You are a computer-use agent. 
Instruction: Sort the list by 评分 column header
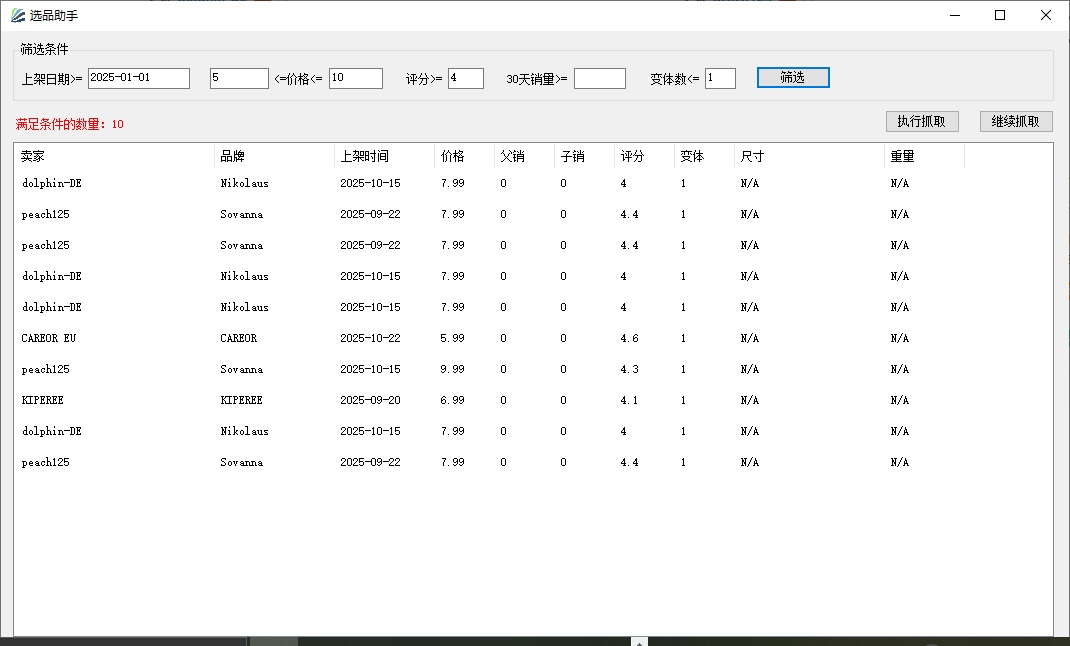(x=643, y=157)
